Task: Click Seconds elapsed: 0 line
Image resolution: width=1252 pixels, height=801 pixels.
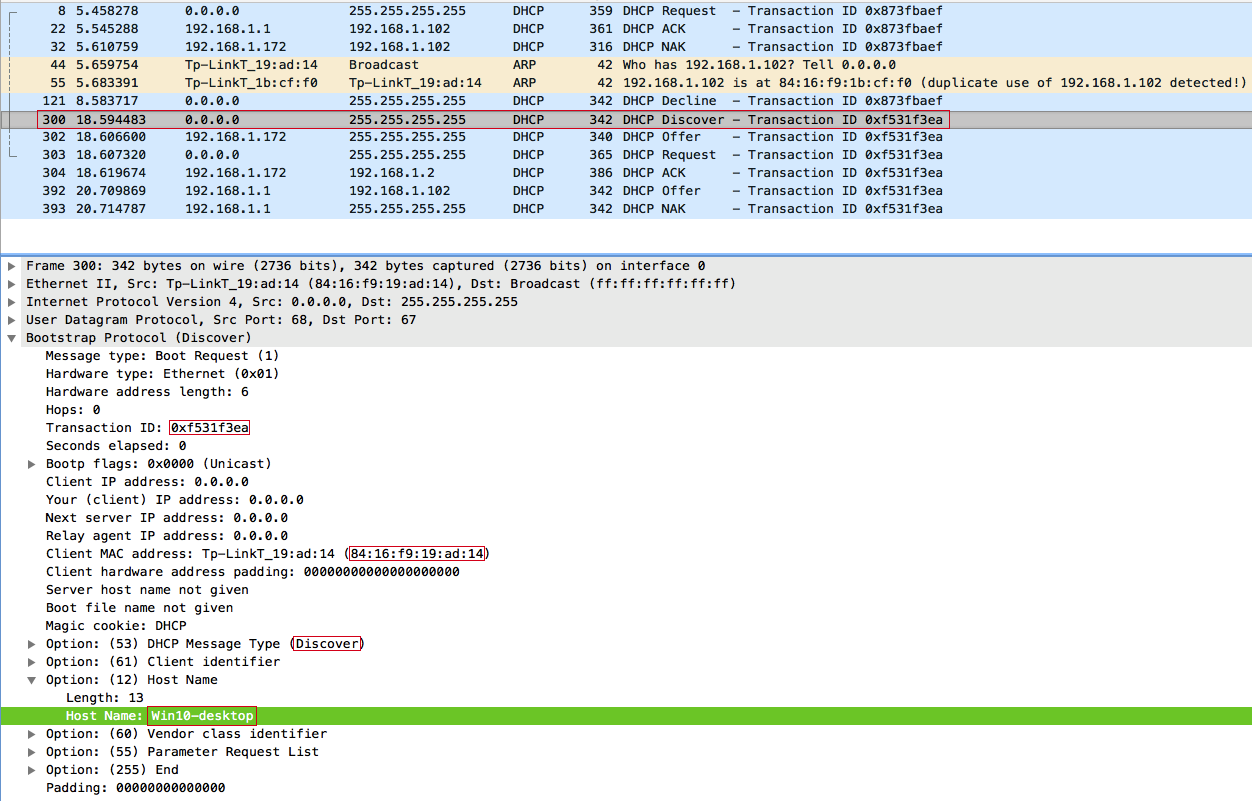Action: tap(116, 446)
